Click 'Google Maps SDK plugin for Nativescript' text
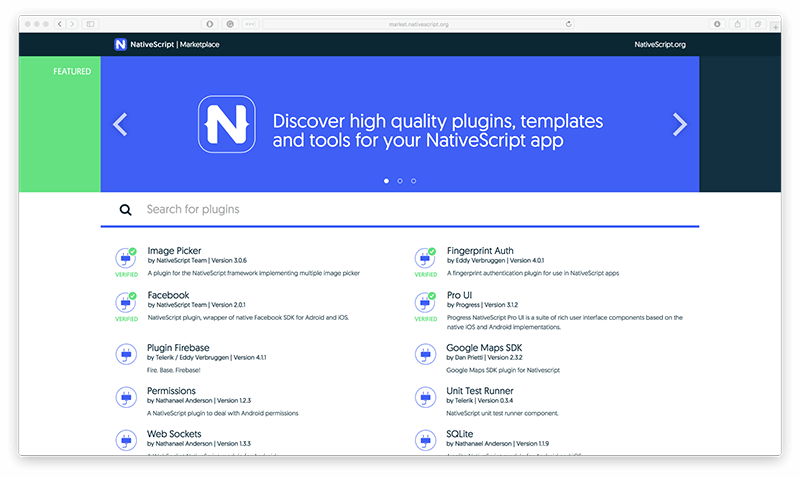 (x=503, y=370)
